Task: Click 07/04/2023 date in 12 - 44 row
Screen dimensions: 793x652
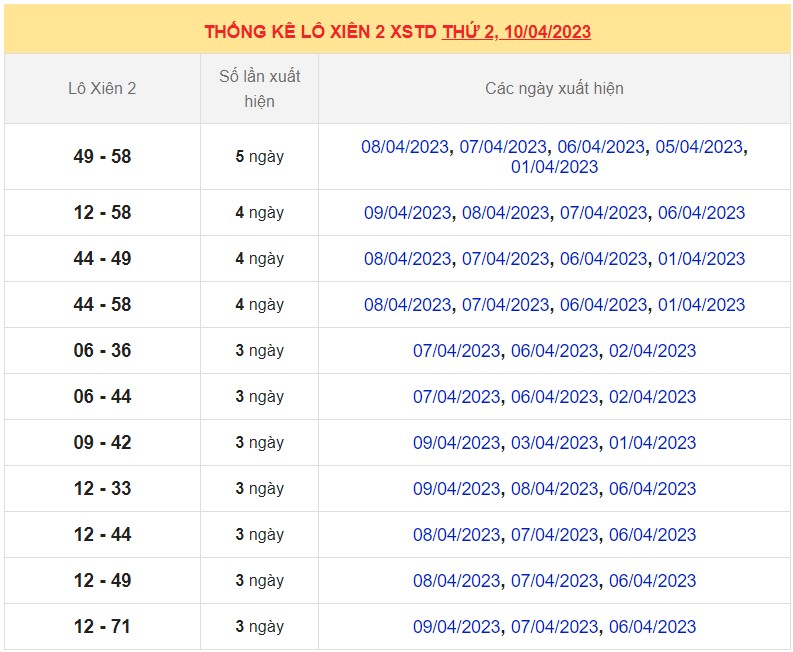Action: pos(554,535)
